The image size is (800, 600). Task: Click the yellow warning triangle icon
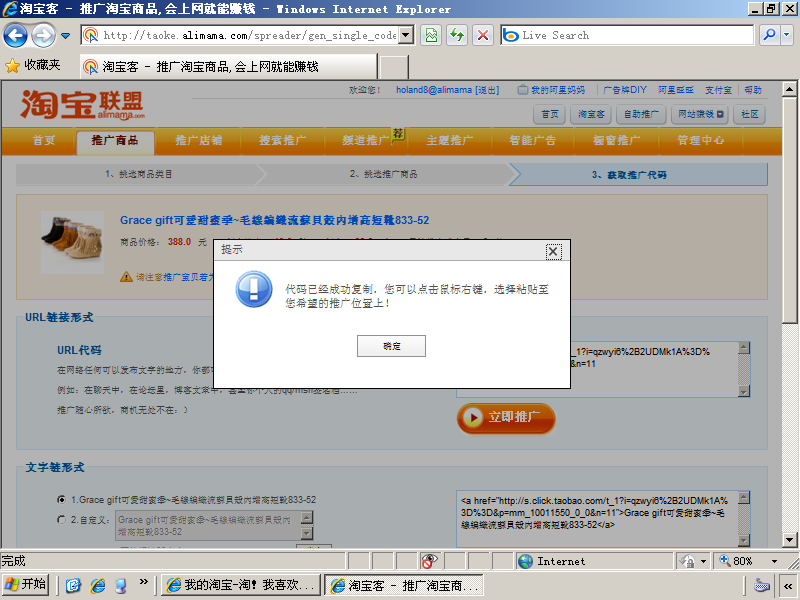click(x=126, y=277)
